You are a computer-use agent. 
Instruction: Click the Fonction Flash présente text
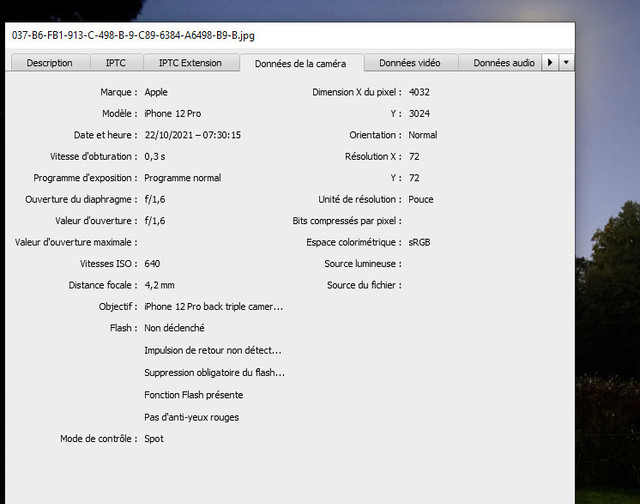pos(193,395)
